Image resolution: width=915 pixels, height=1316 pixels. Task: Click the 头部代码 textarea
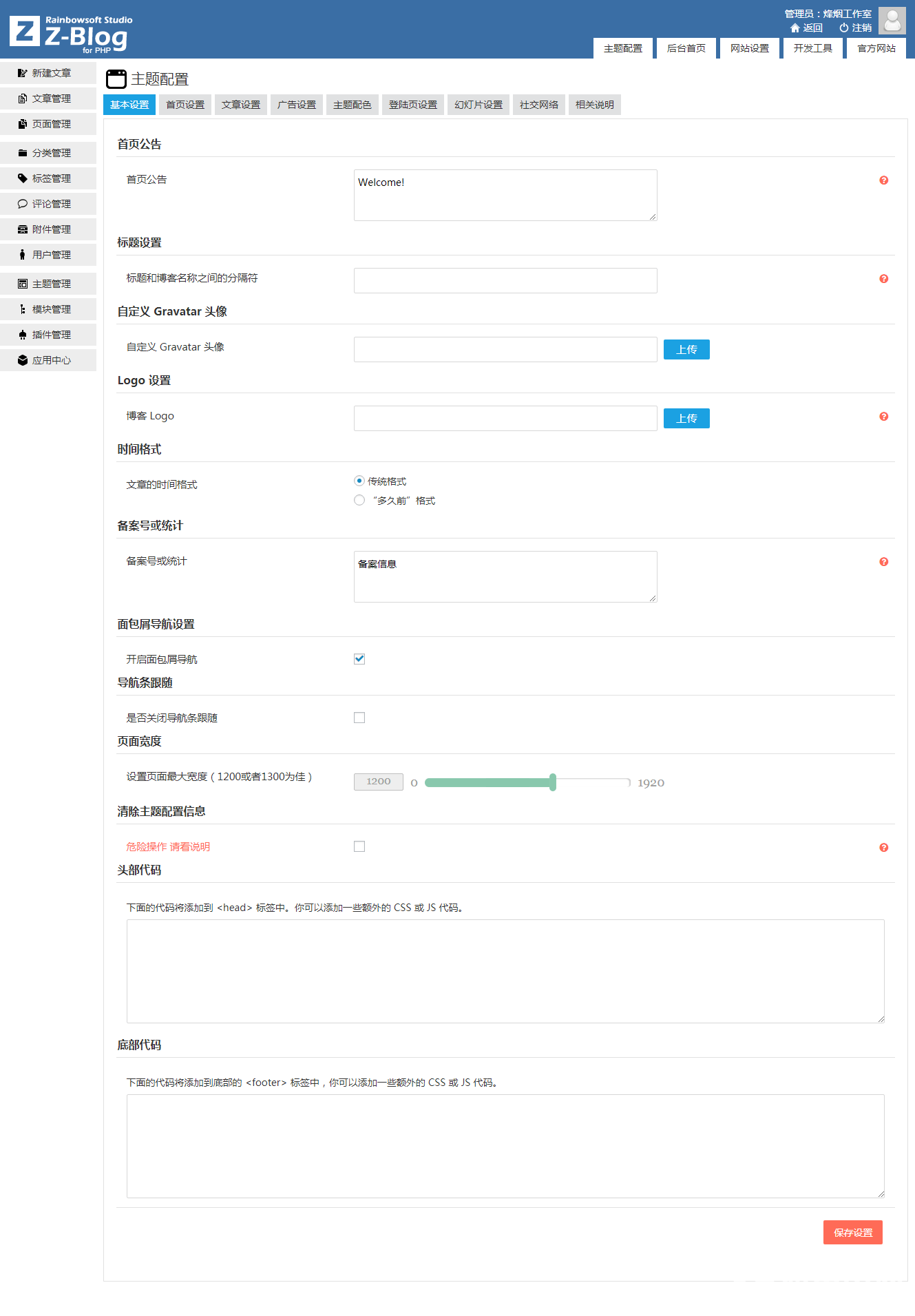(x=505, y=971)
